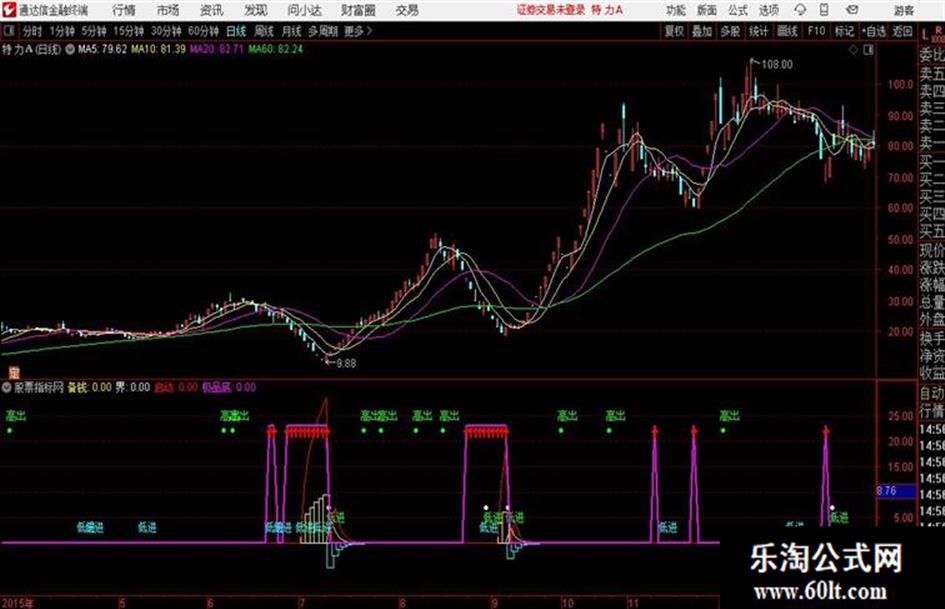The image size is (945, 609).
Task: Click the MA10: 81.39 indicator value
Action: [158, 49]
